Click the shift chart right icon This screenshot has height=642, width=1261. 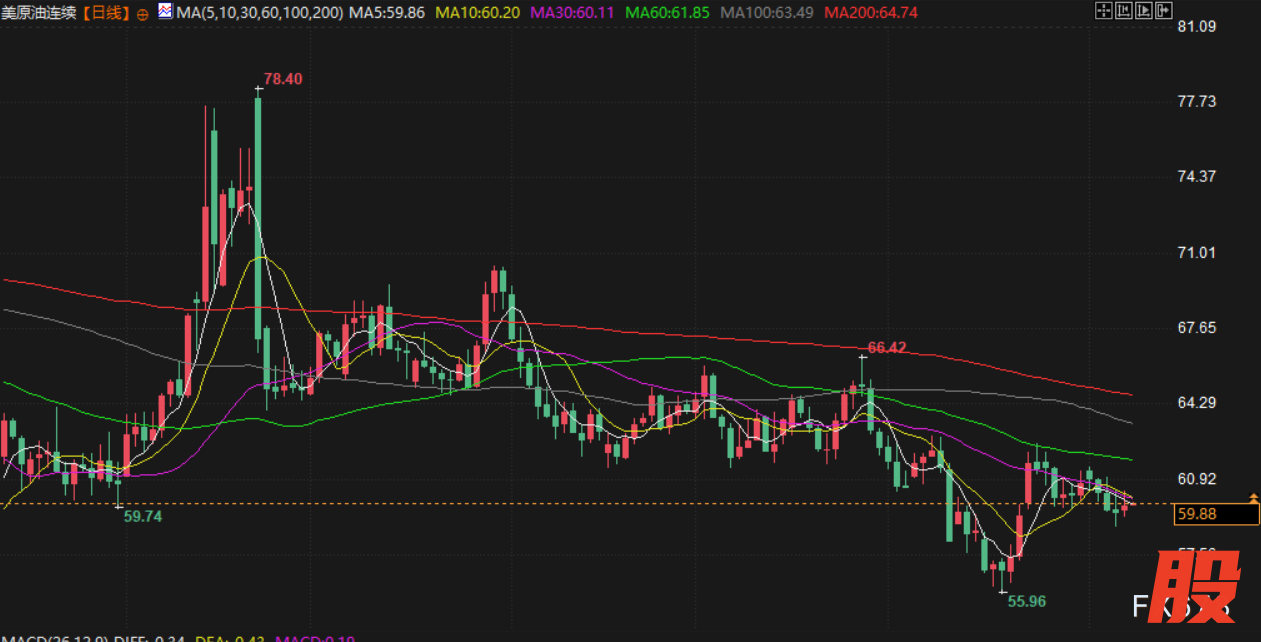1142,11
